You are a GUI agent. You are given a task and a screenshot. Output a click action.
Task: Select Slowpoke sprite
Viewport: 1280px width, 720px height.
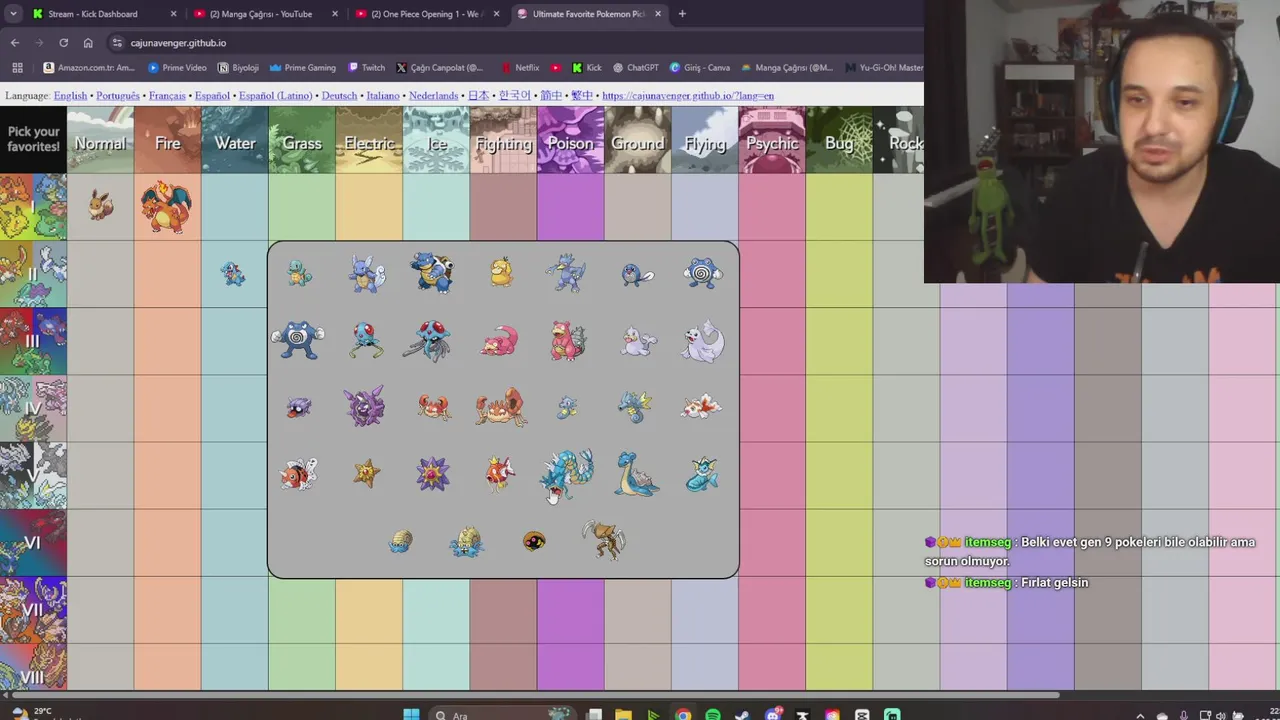(x=498, y=341)
